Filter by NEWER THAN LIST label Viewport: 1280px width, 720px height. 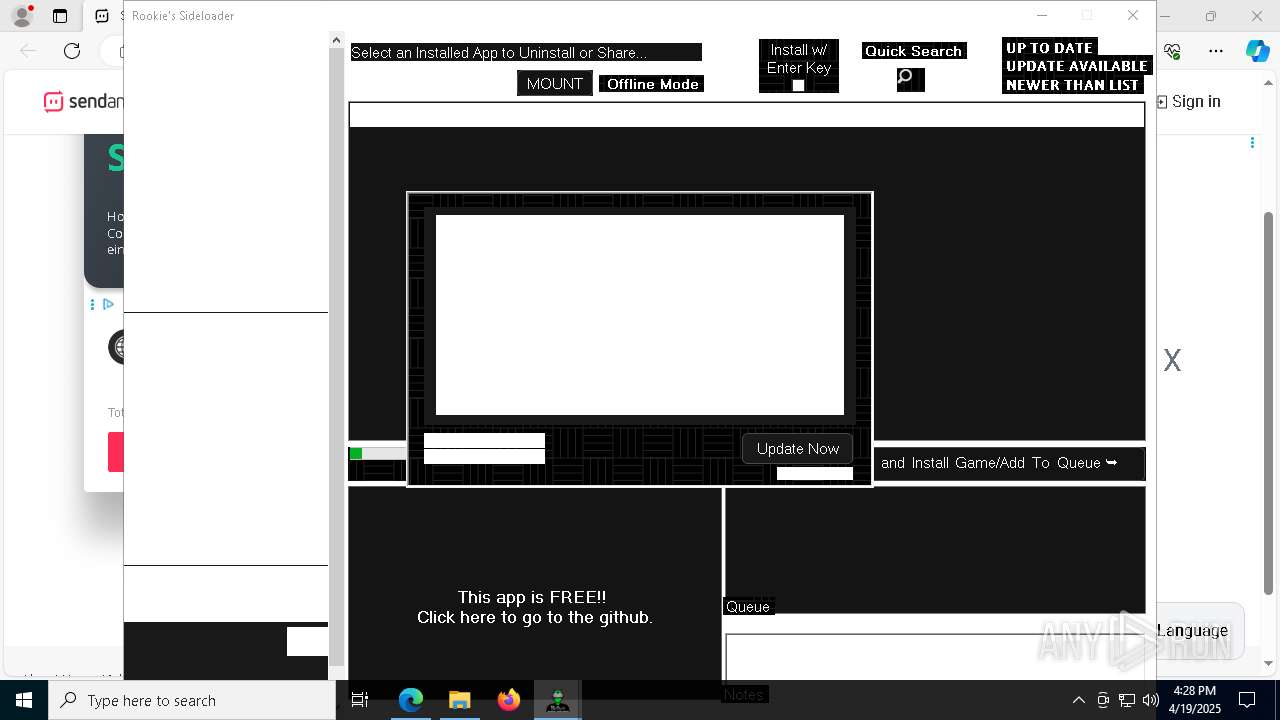[x=1072, y=85]
